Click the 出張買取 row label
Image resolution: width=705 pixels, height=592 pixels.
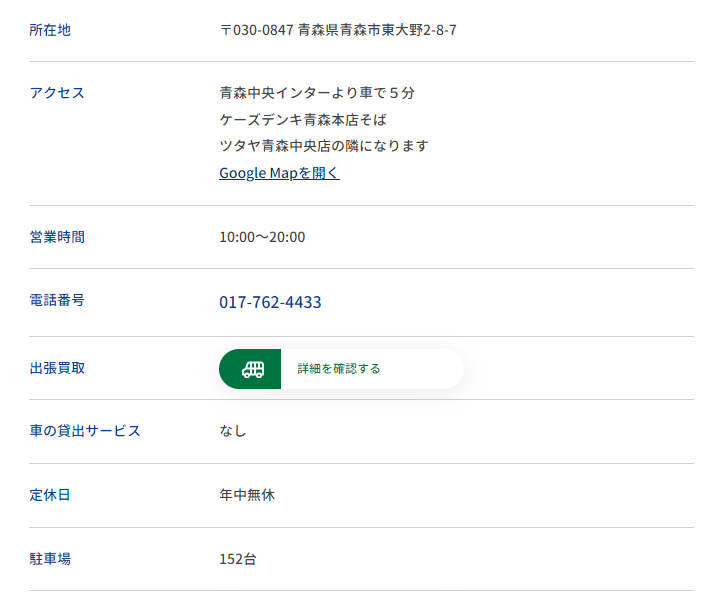57,368
